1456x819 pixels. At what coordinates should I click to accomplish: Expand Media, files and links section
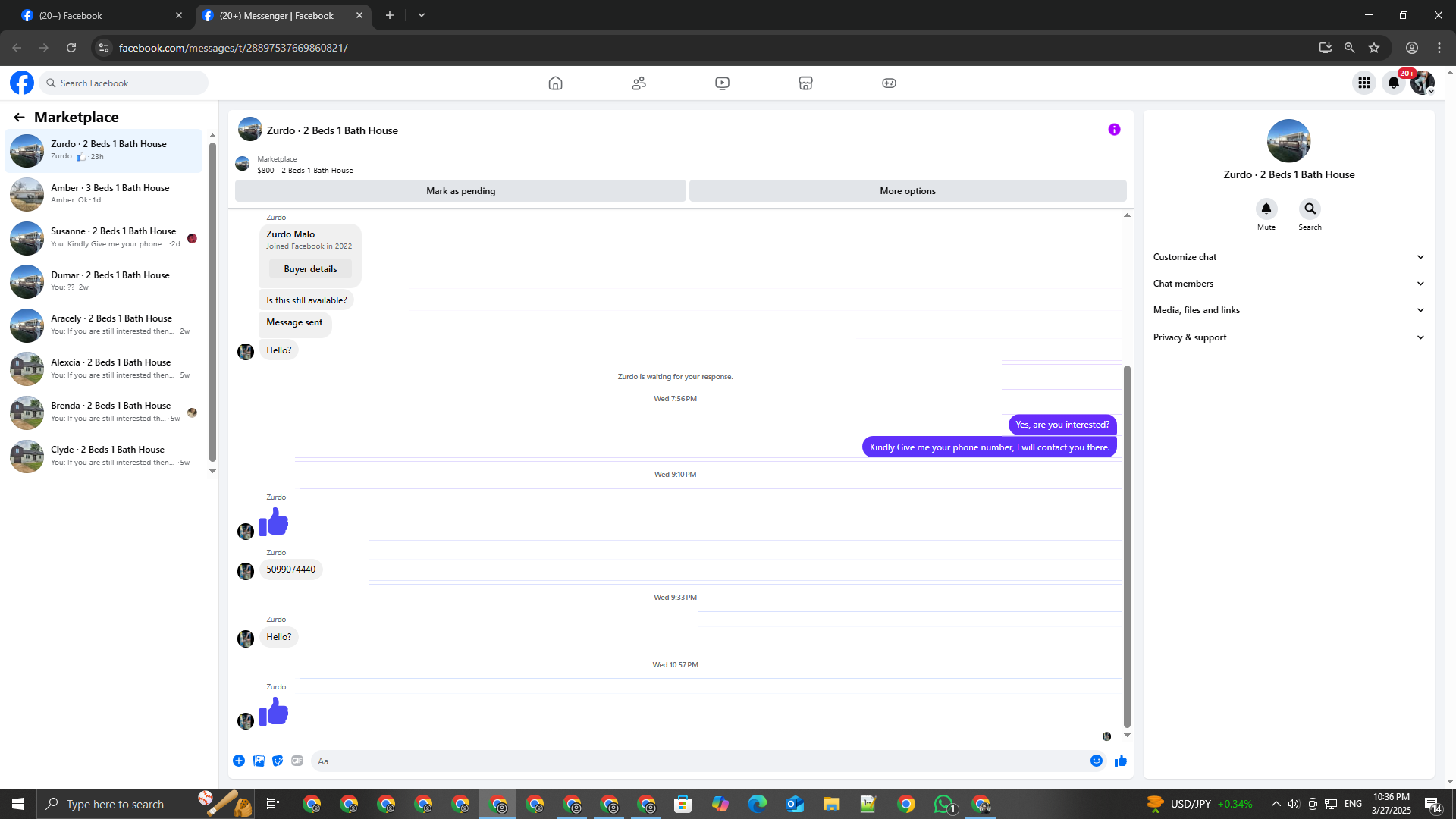click(1288, 310)
